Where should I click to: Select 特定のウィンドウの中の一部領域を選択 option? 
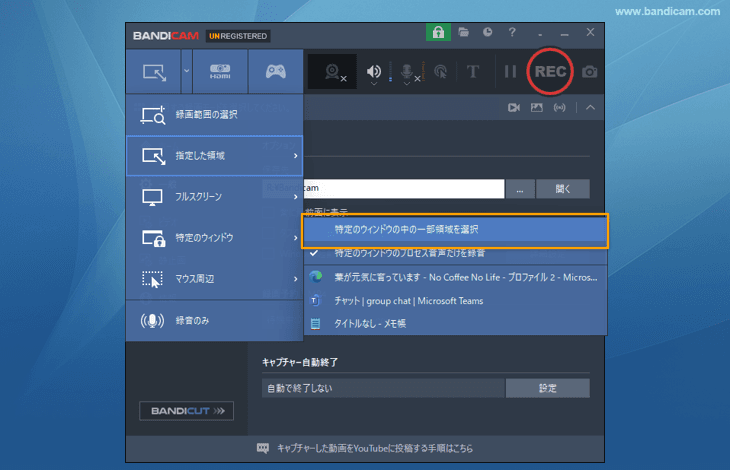(x=455, y=230)
